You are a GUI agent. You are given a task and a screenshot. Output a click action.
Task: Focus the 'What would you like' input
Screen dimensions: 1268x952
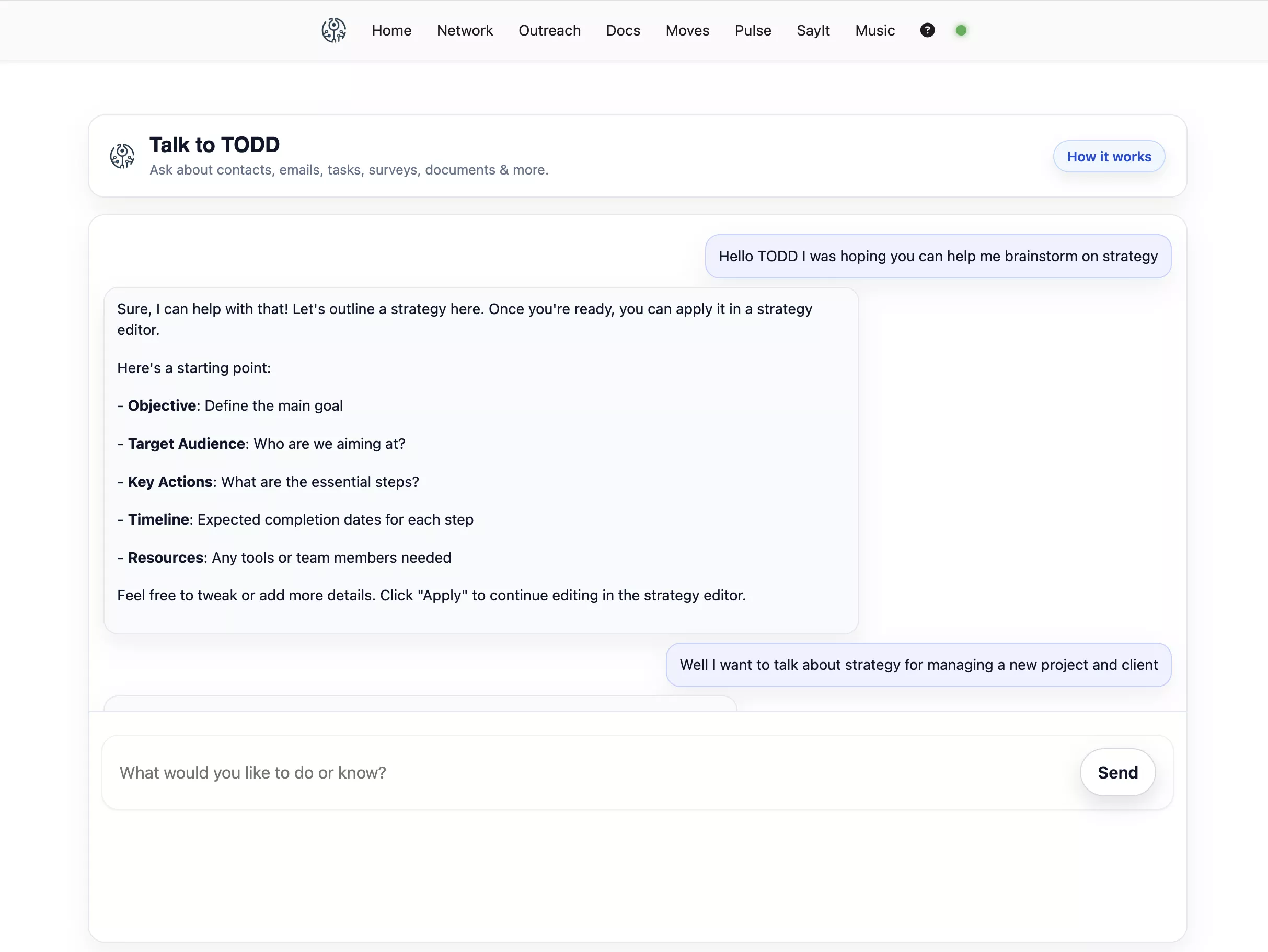[x=591, y=772]
